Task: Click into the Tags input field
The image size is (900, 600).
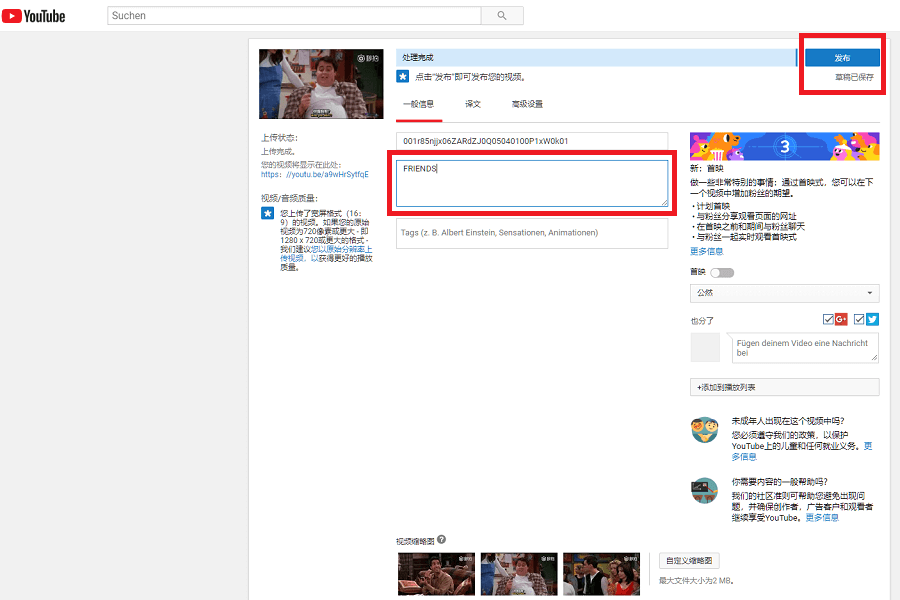Action: [x=532, y=233]
